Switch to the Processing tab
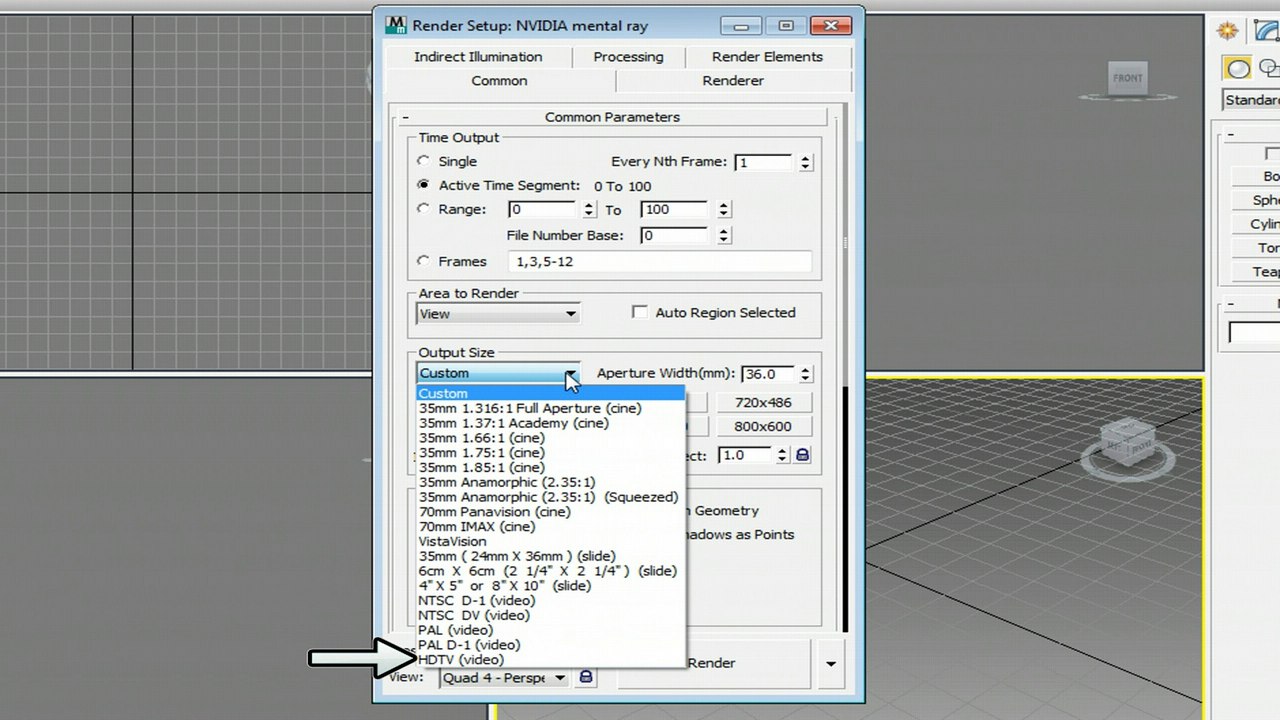The image size is (1280, 720). pyautogui.click(x=628, y=57)
